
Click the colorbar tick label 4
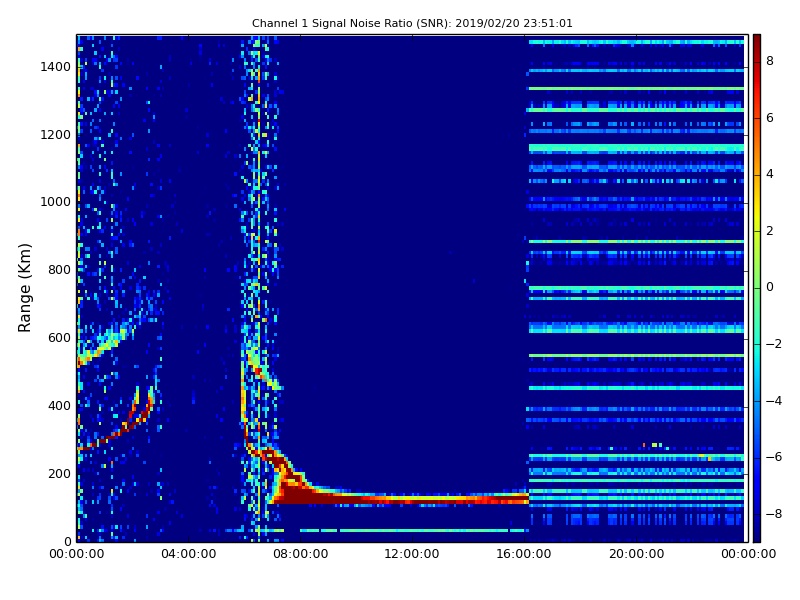770,174
